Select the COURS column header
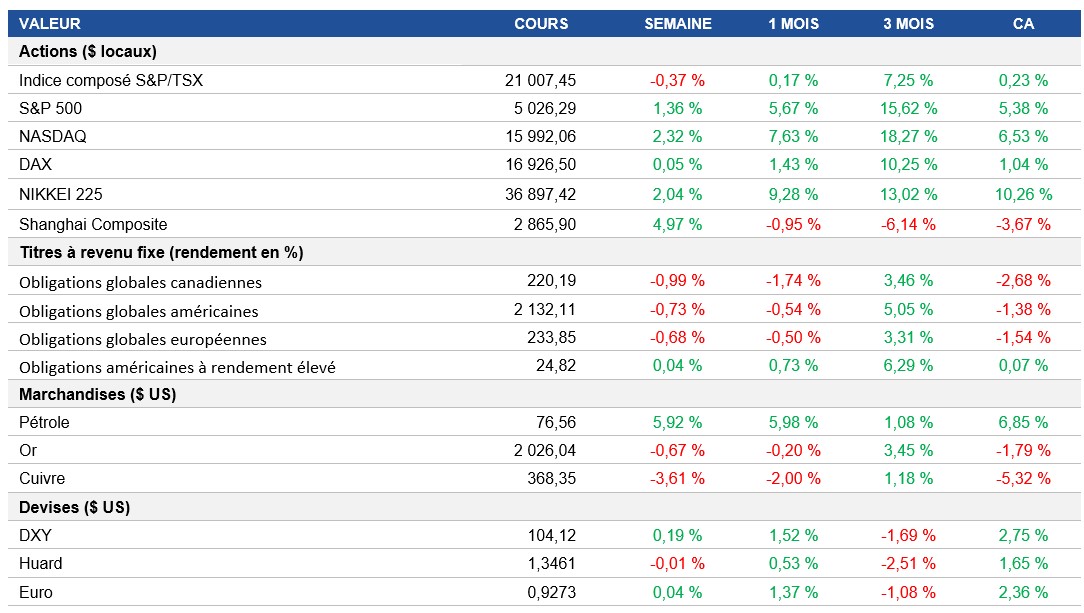Screen dimensions: 1084x613 [541, 23]
